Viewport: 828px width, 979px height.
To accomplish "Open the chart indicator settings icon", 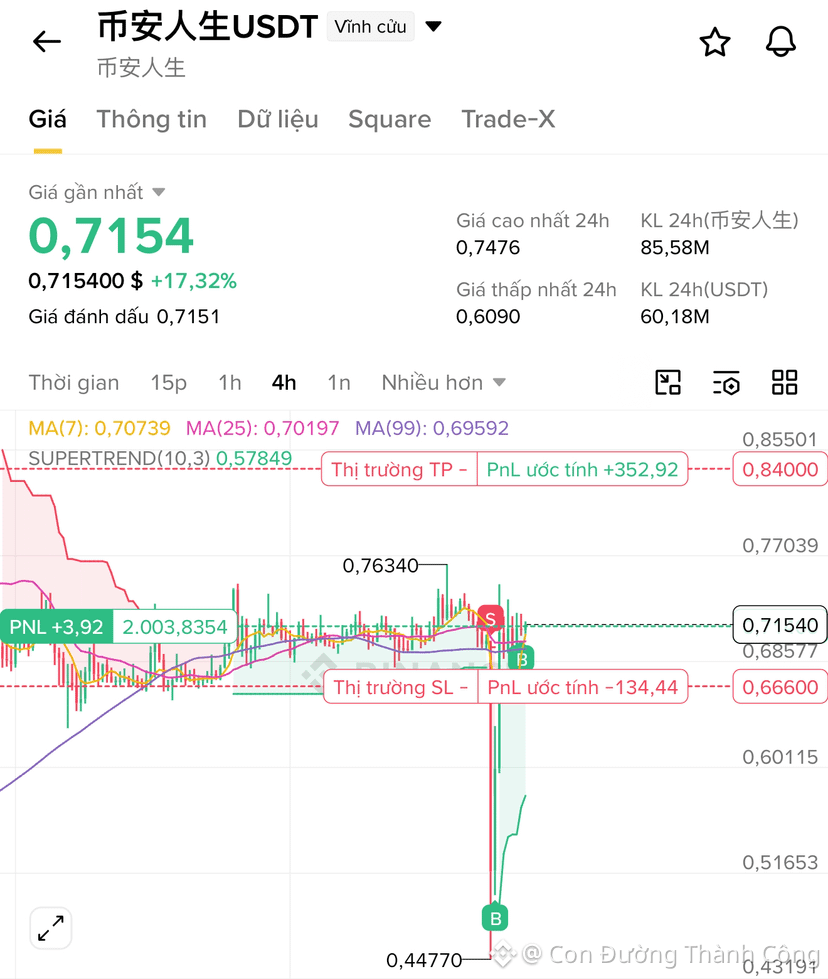I will [x=726, y=383].
